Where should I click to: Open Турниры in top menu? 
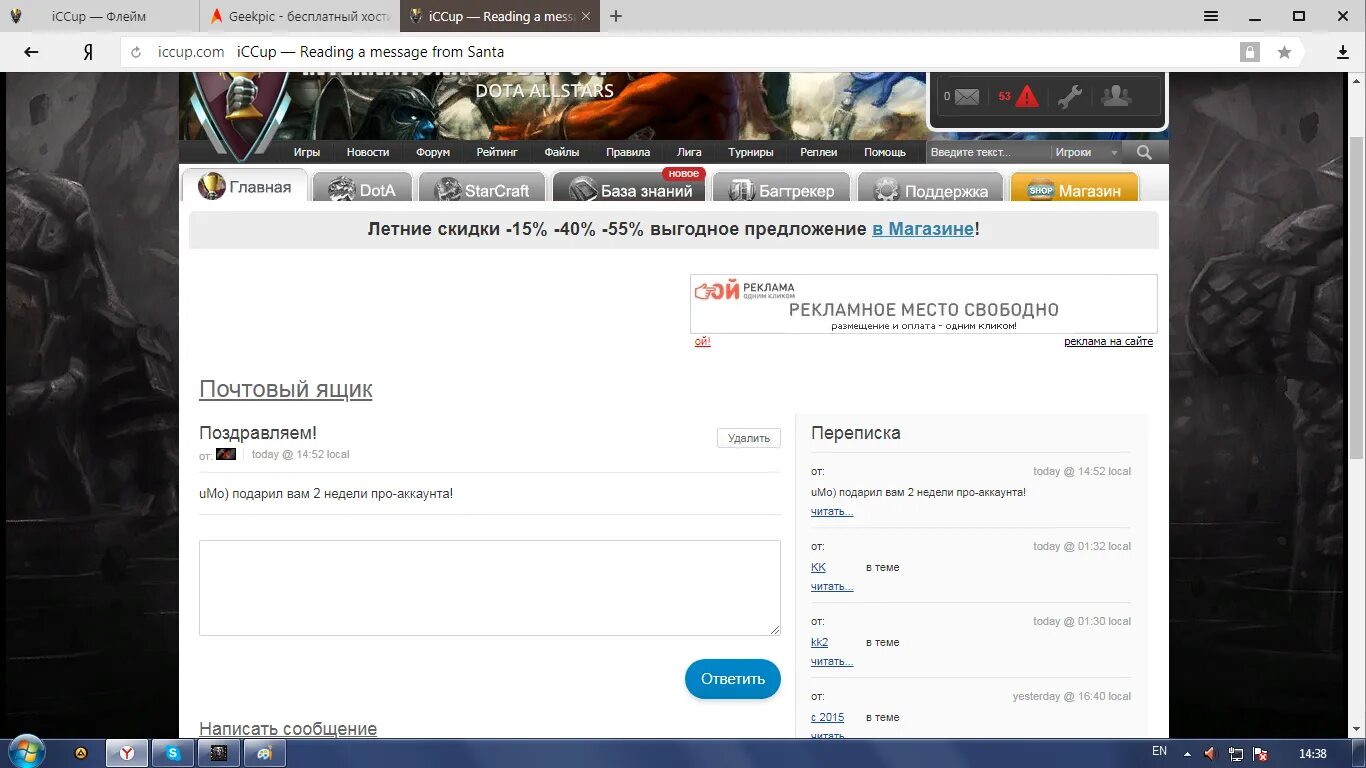click(751, 152)
